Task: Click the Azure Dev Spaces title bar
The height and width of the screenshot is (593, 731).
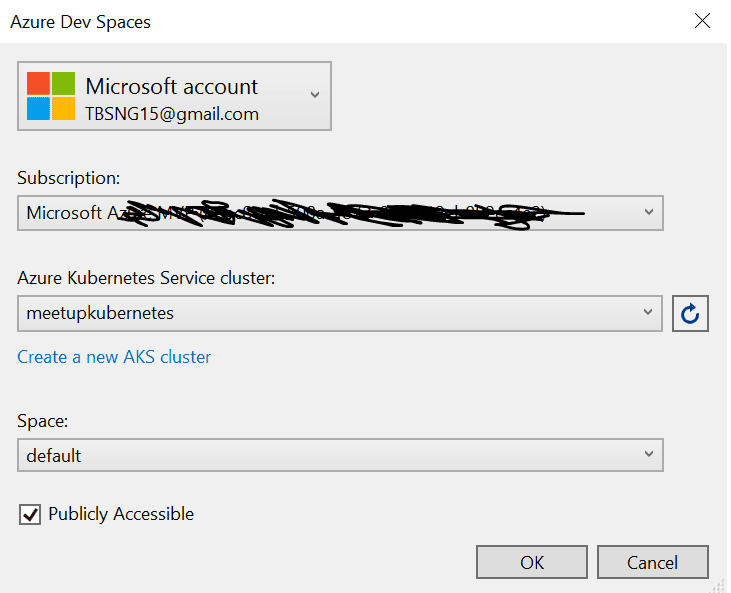Action: pyautogui.click(x=300, y=21)
